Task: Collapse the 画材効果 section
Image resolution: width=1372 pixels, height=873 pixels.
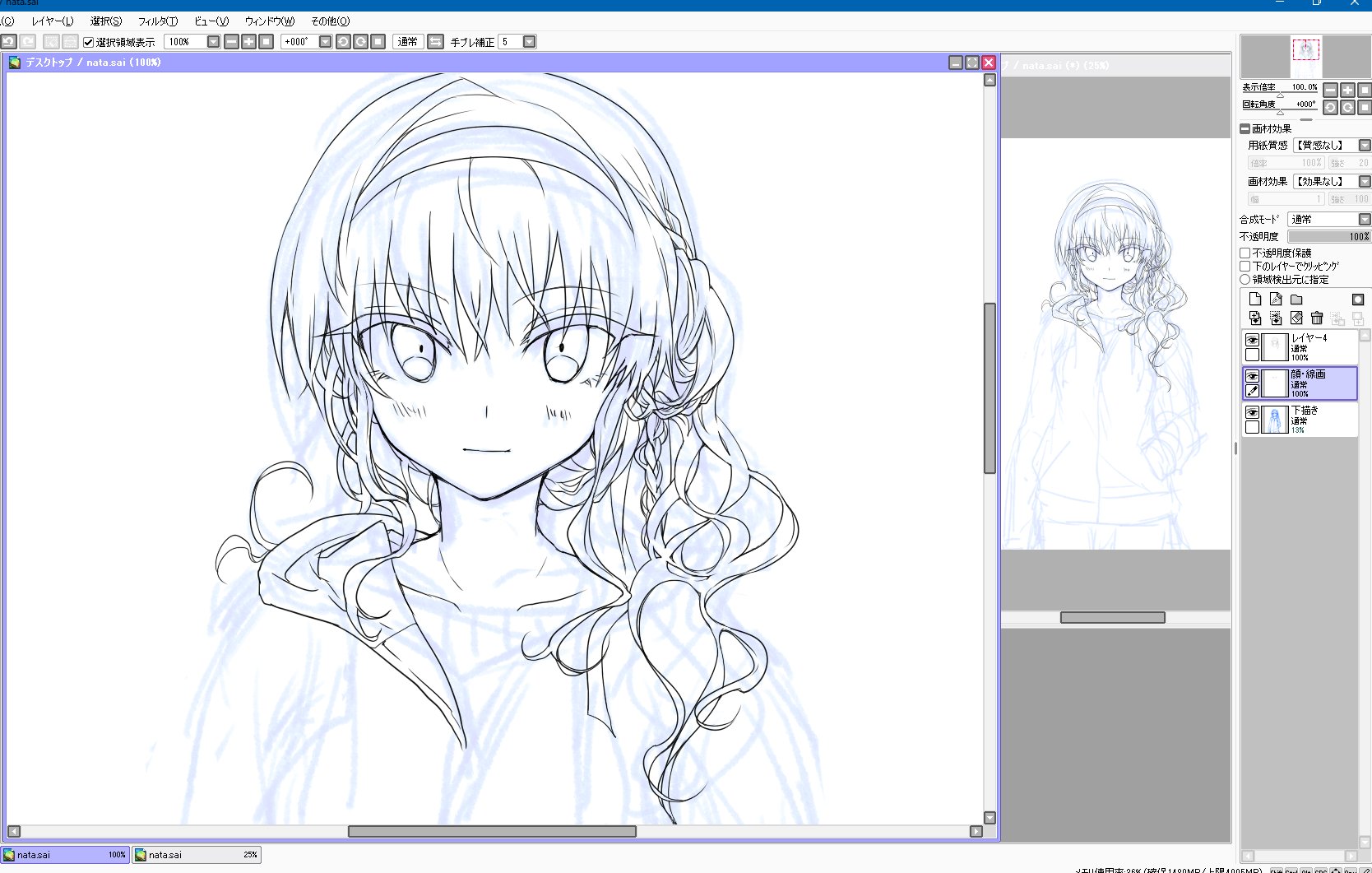Action: [x=1245, y=128]
